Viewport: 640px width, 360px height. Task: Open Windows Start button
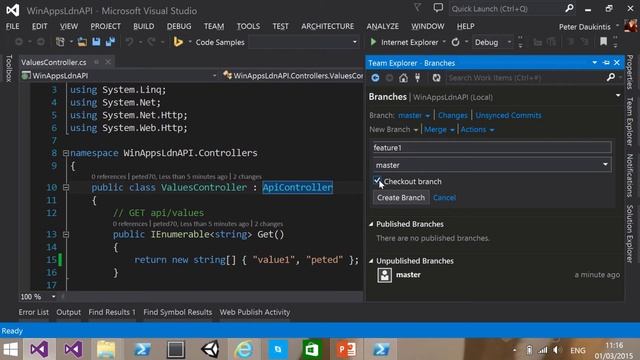[11, 349]
